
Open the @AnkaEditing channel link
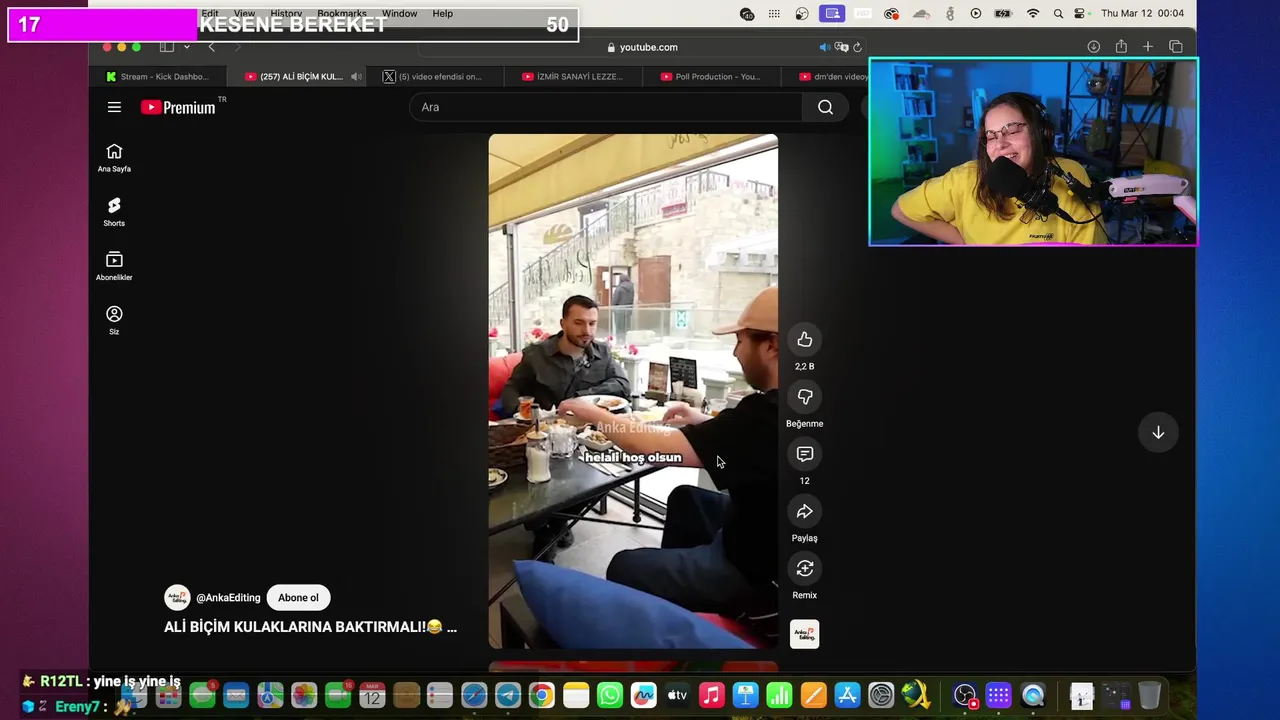click(228, 598)
